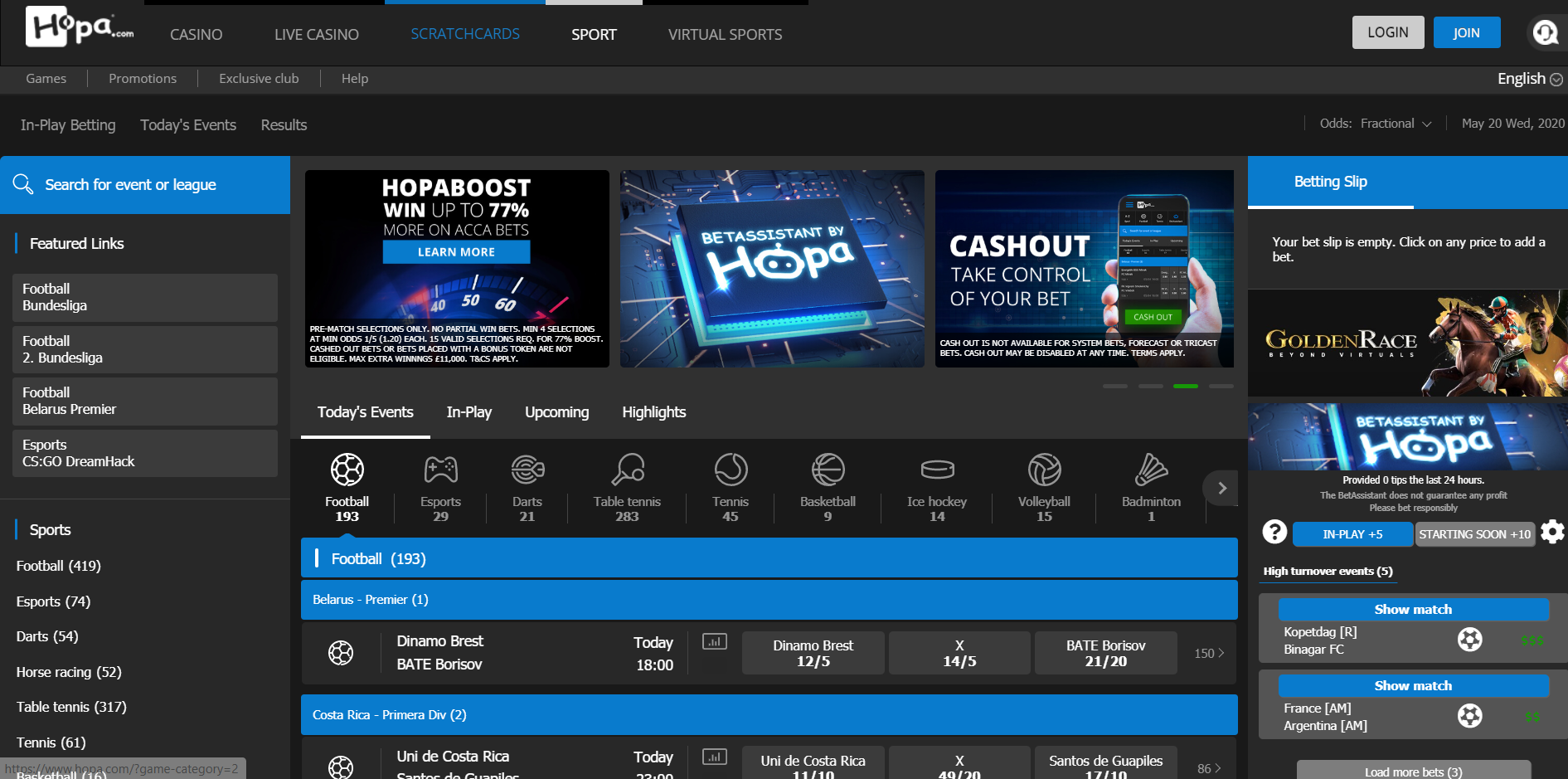Click the search for event or league field
1568x779 pixels.
pos(145,184)
